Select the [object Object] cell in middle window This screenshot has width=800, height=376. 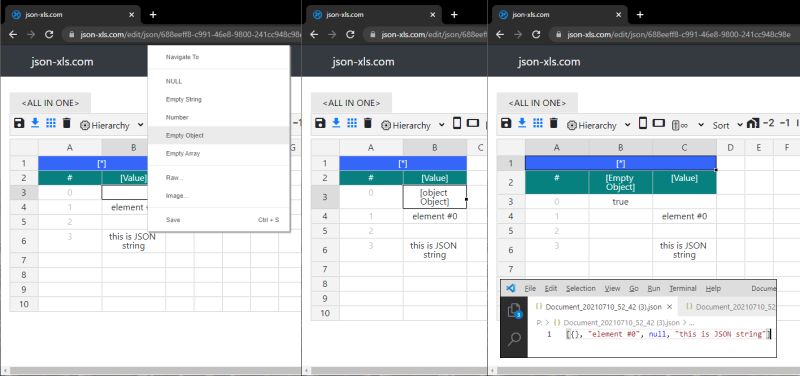[x=434, y=197]
